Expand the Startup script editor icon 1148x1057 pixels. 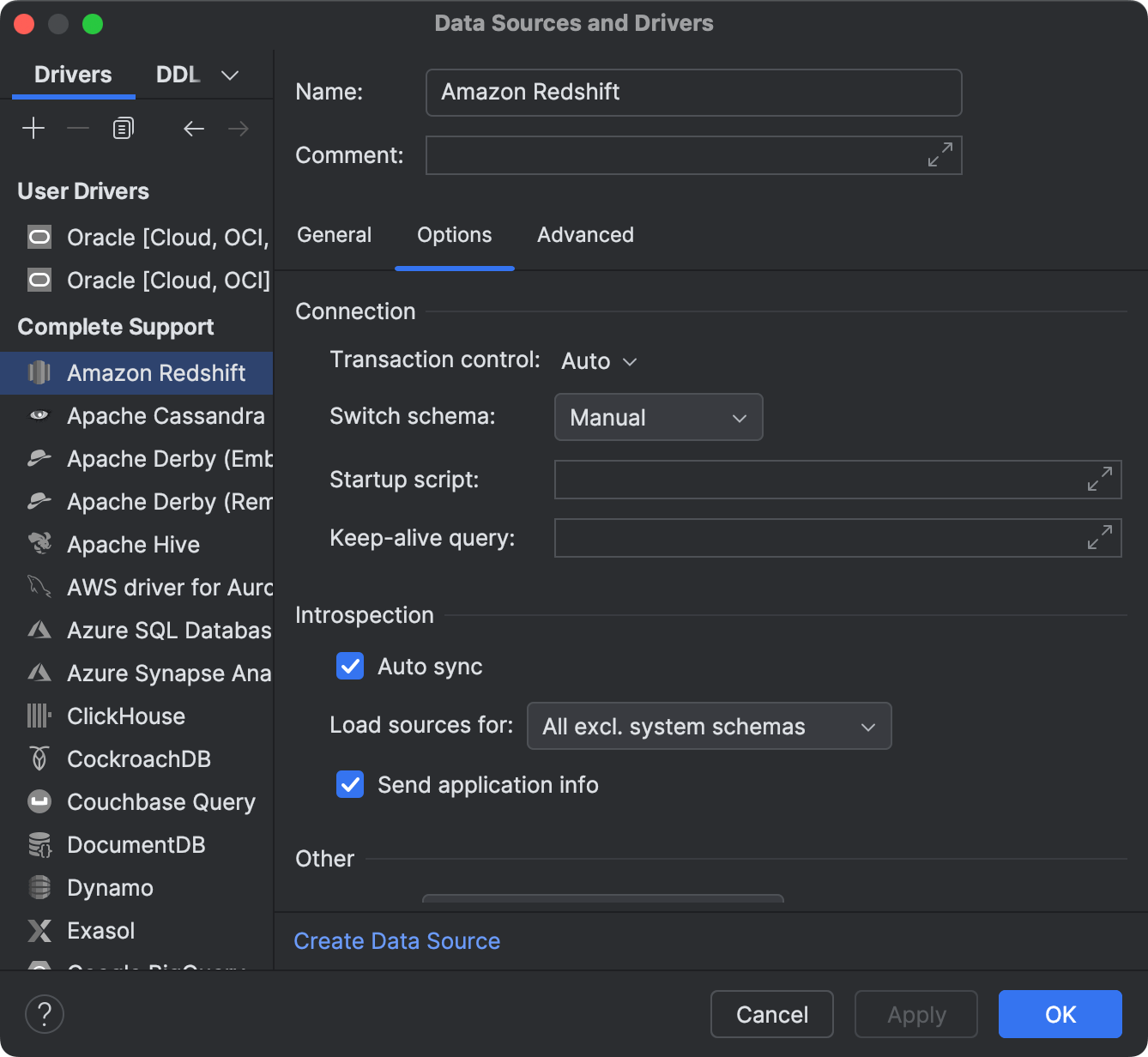[1099, 480]
